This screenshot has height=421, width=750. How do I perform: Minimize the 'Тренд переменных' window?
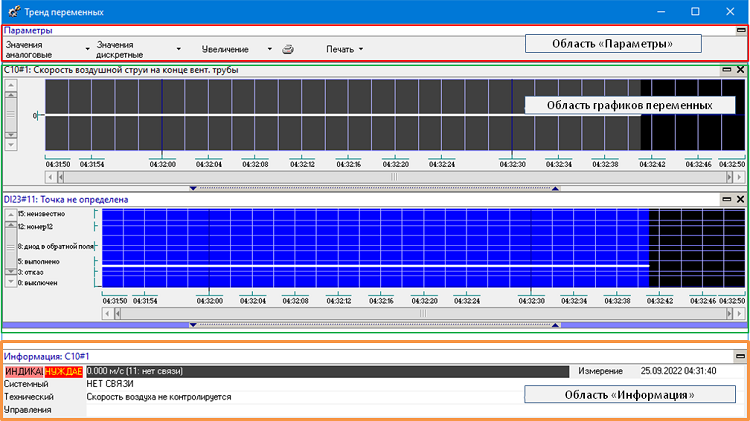661,11
